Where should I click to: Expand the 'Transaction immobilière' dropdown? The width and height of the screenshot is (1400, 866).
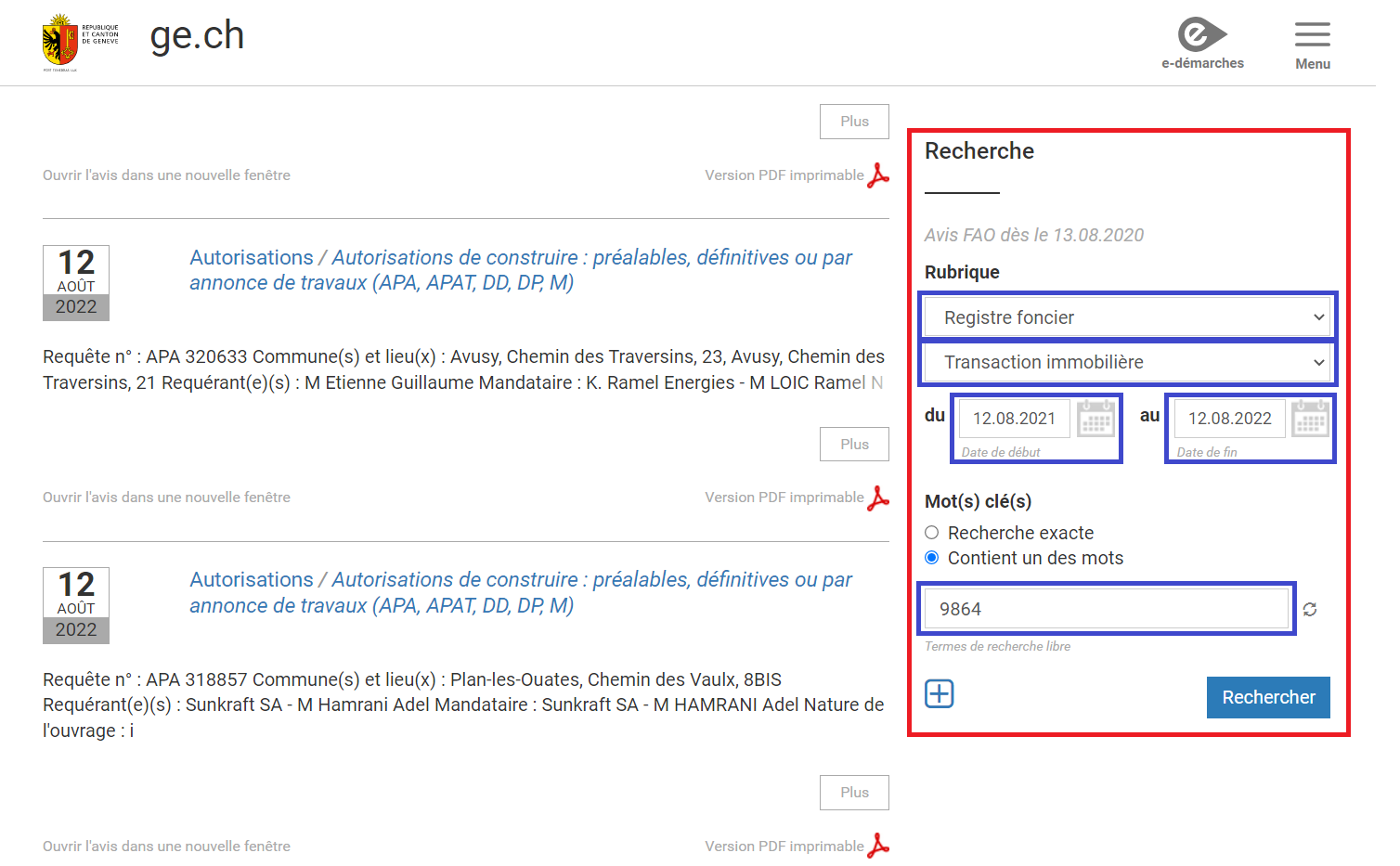1128,362
